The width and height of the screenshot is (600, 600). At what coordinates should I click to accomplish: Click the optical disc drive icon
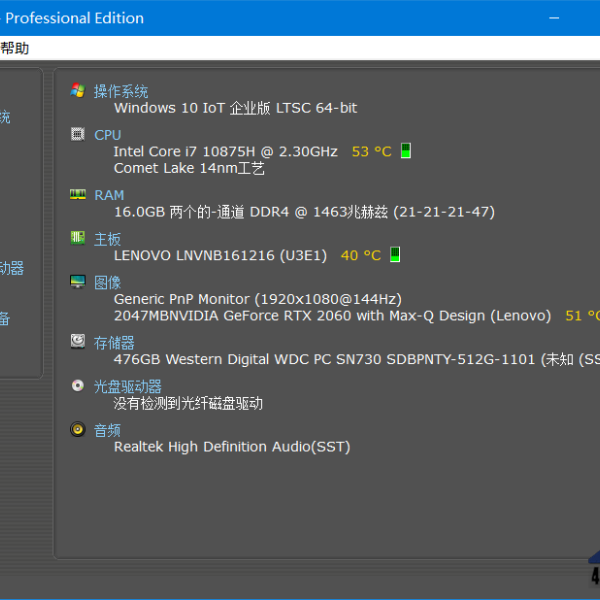78,385
